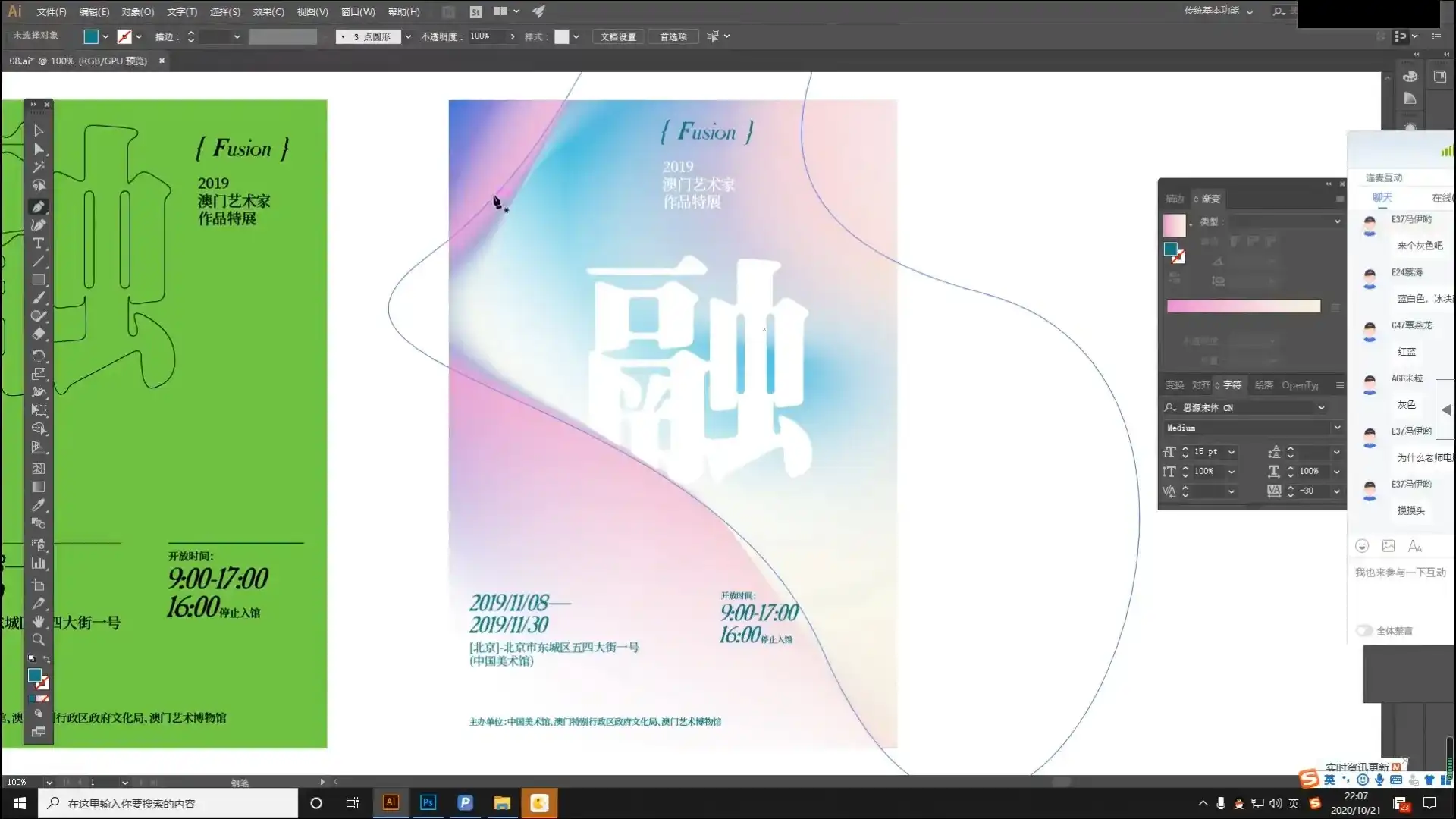Screen dimensions: 1456x819
Task: Select the Rectangle tool
Action: pos(39,280)
